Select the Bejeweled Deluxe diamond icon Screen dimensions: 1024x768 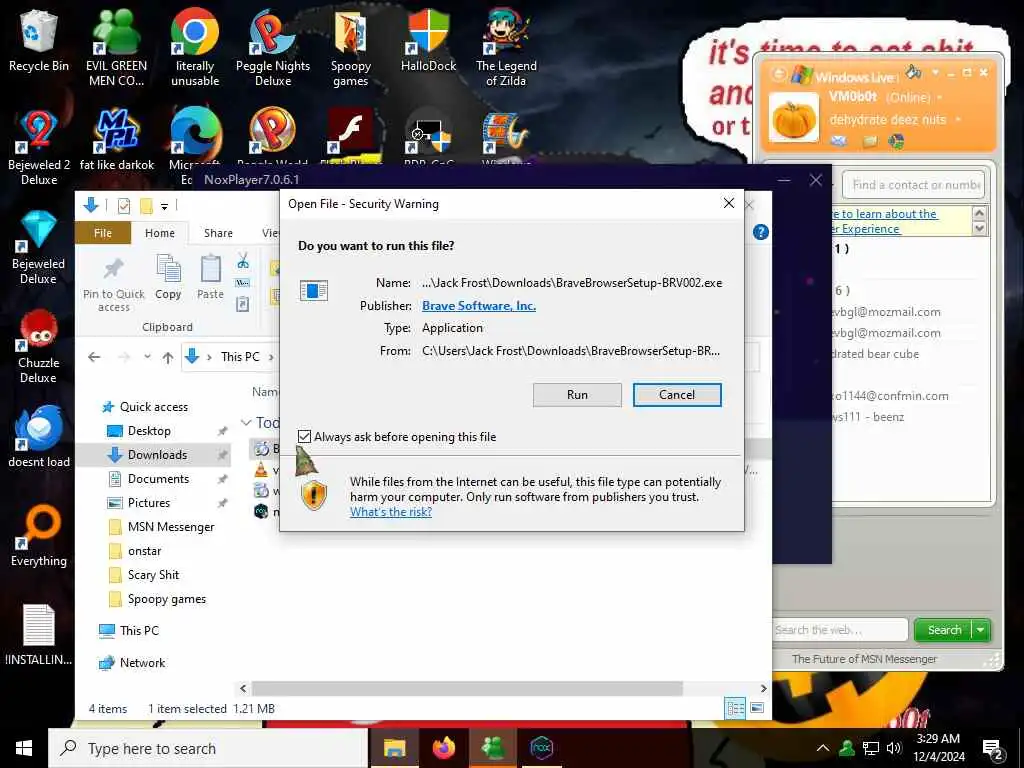coord(39,247)
